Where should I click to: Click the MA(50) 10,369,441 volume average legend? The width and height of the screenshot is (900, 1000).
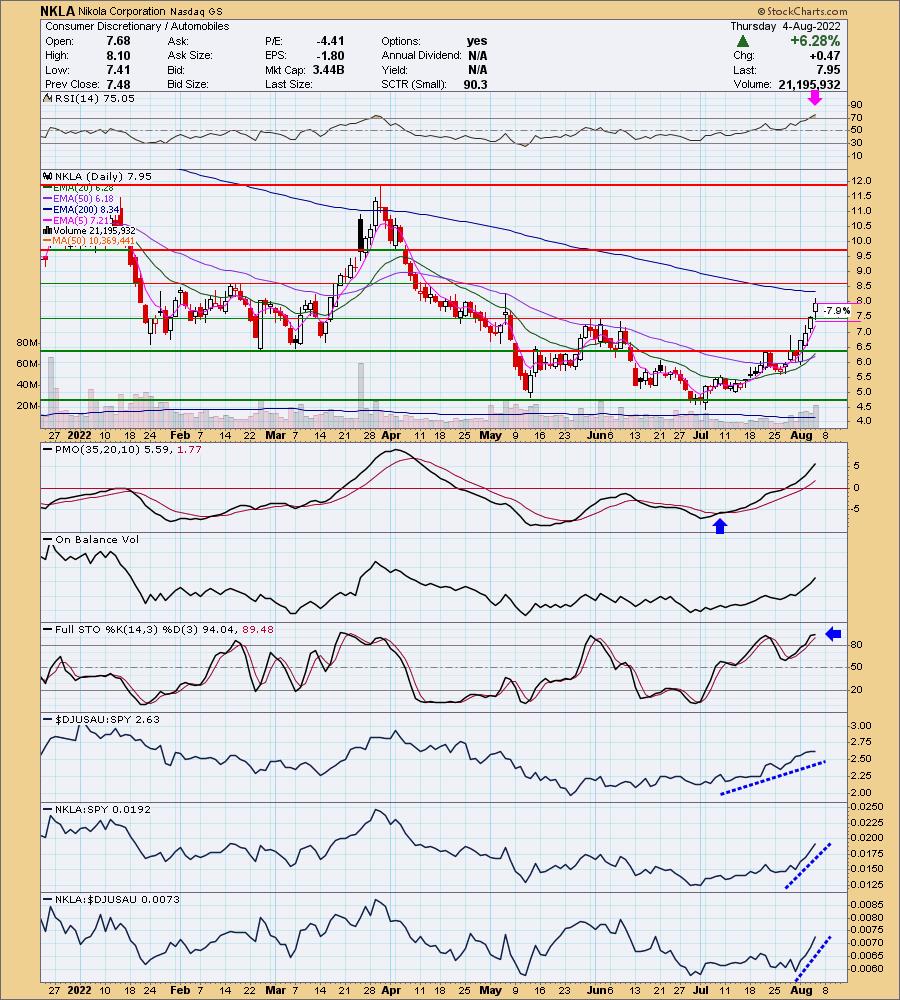[92, 241]
